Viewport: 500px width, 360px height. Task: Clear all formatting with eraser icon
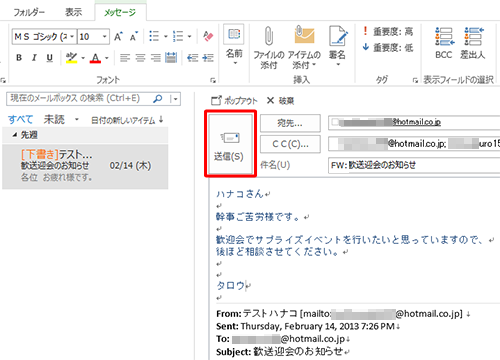(x=208, y=36)
